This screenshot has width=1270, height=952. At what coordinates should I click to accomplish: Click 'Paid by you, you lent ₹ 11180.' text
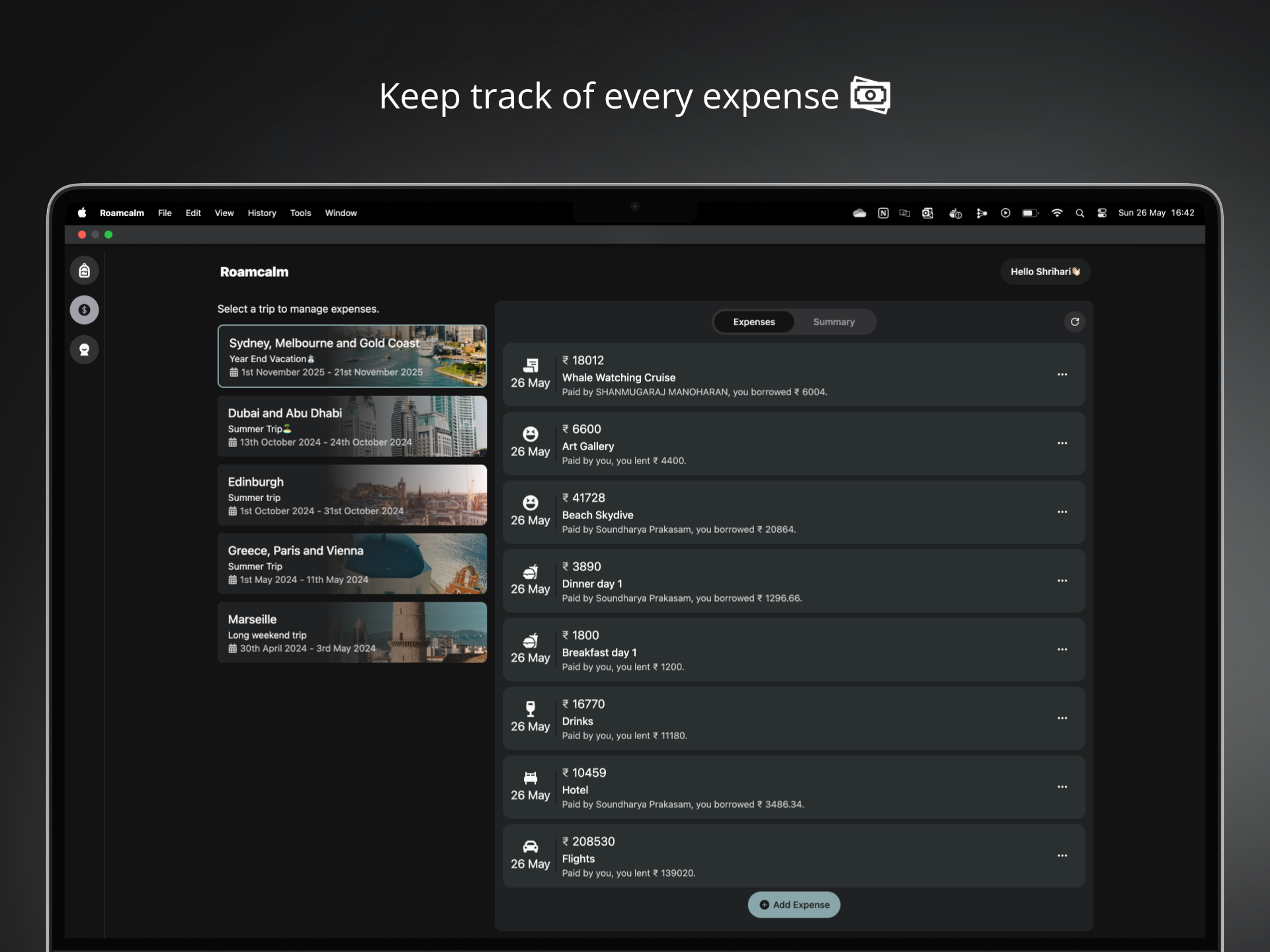coord(624,736)
